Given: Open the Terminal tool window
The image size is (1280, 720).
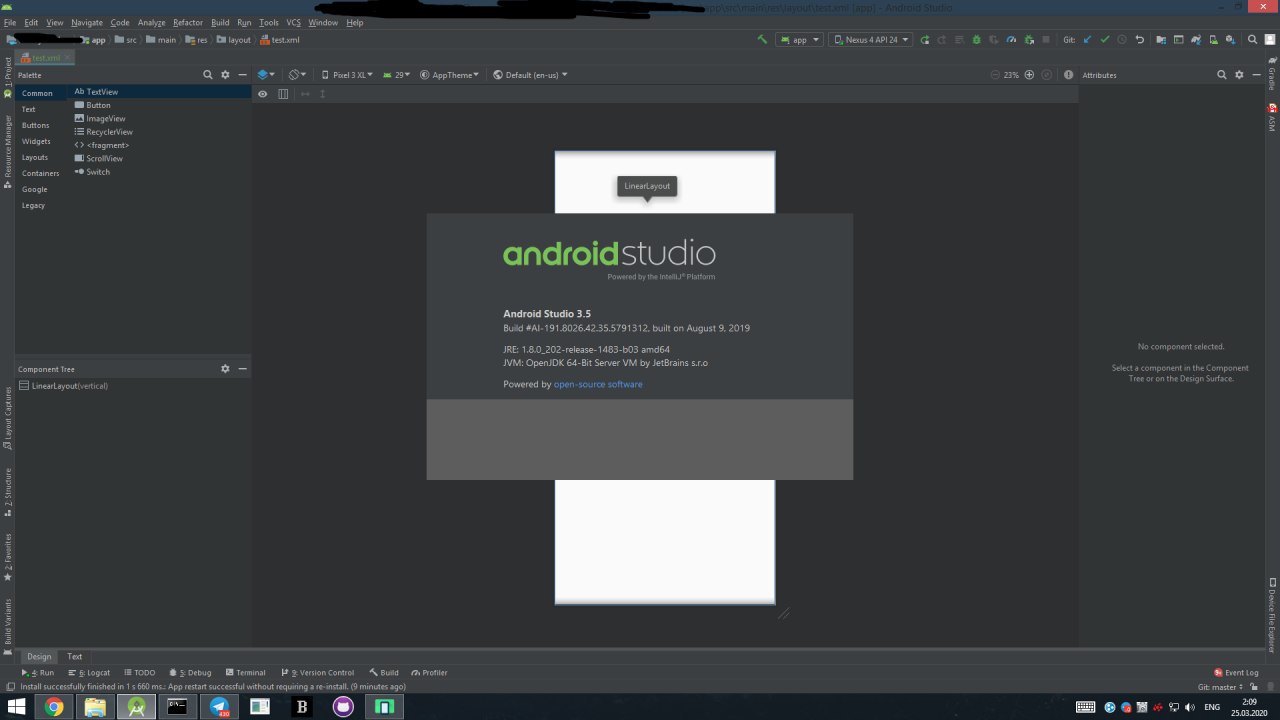Looking at the screenshot, I should (x=245, y=673).
